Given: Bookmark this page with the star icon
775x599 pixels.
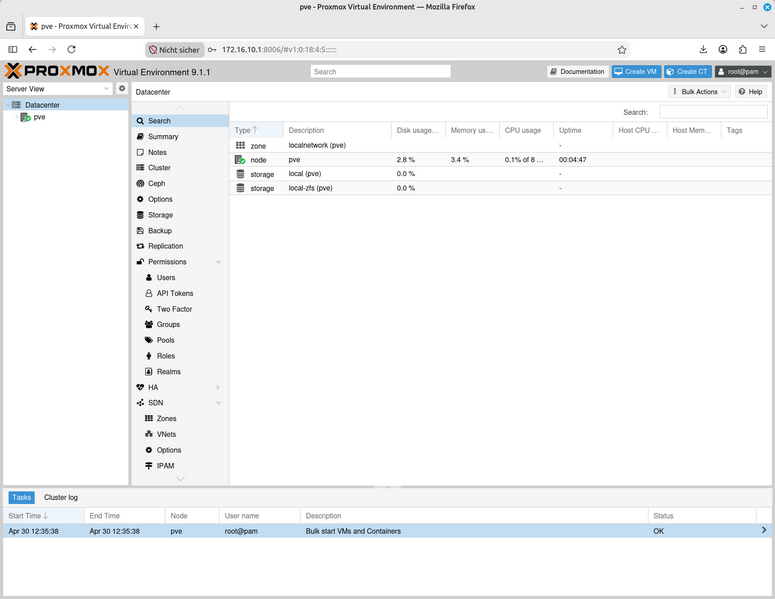Looking at the screenshot, I should pos(622,49).
